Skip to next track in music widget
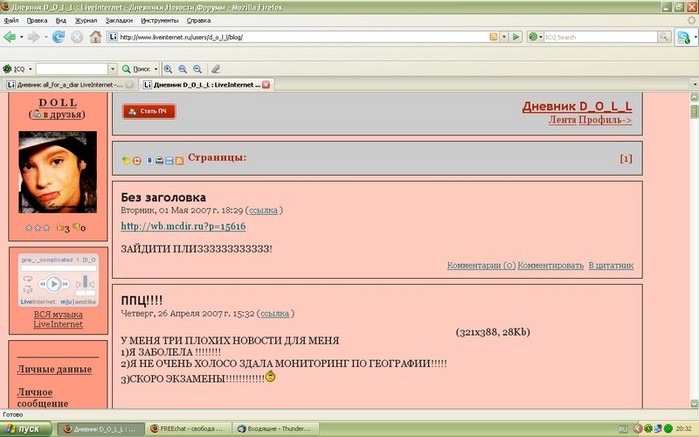Image resolution: width=699 pixels, height=437 pixels. tap(65, 284)
